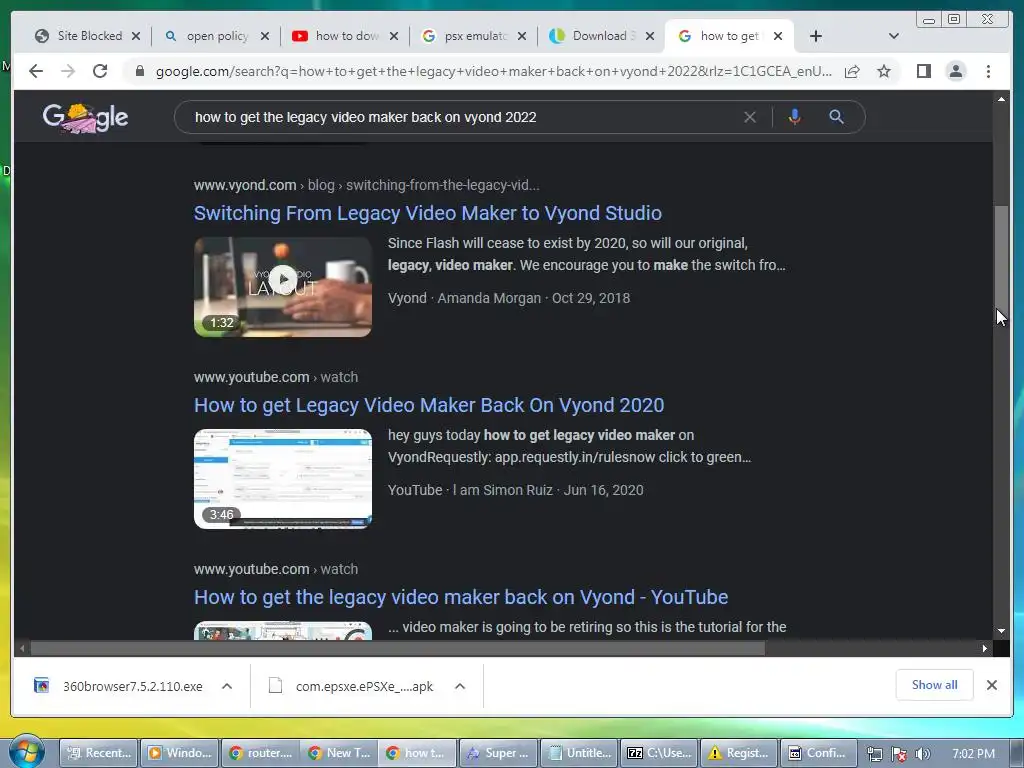Open Switching From Legacy Video Maker result
Viewport: 1024px width, 768px height.
point(428,213)
